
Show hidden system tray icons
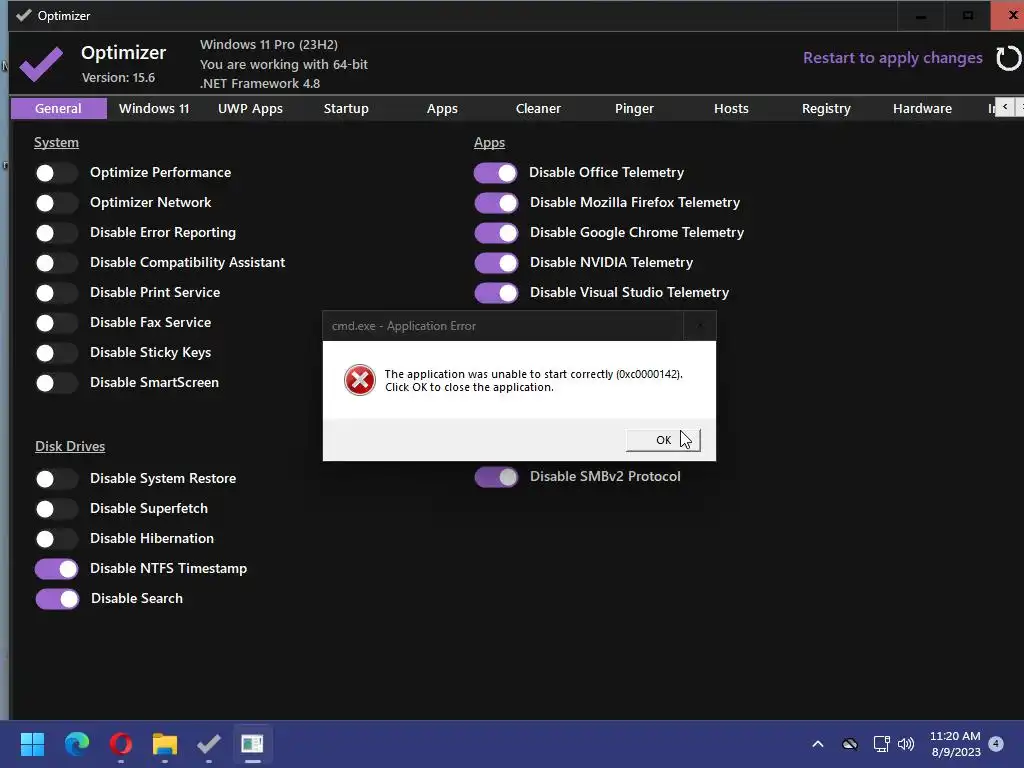coord(818,744)
